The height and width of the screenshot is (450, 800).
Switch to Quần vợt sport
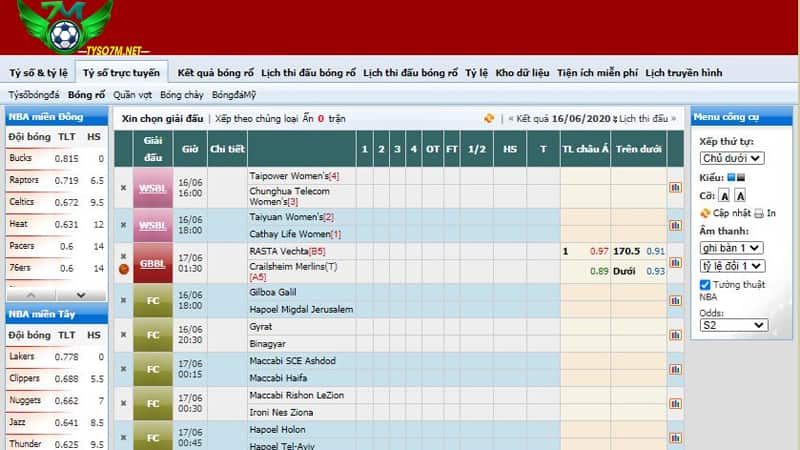click(133, 95)
